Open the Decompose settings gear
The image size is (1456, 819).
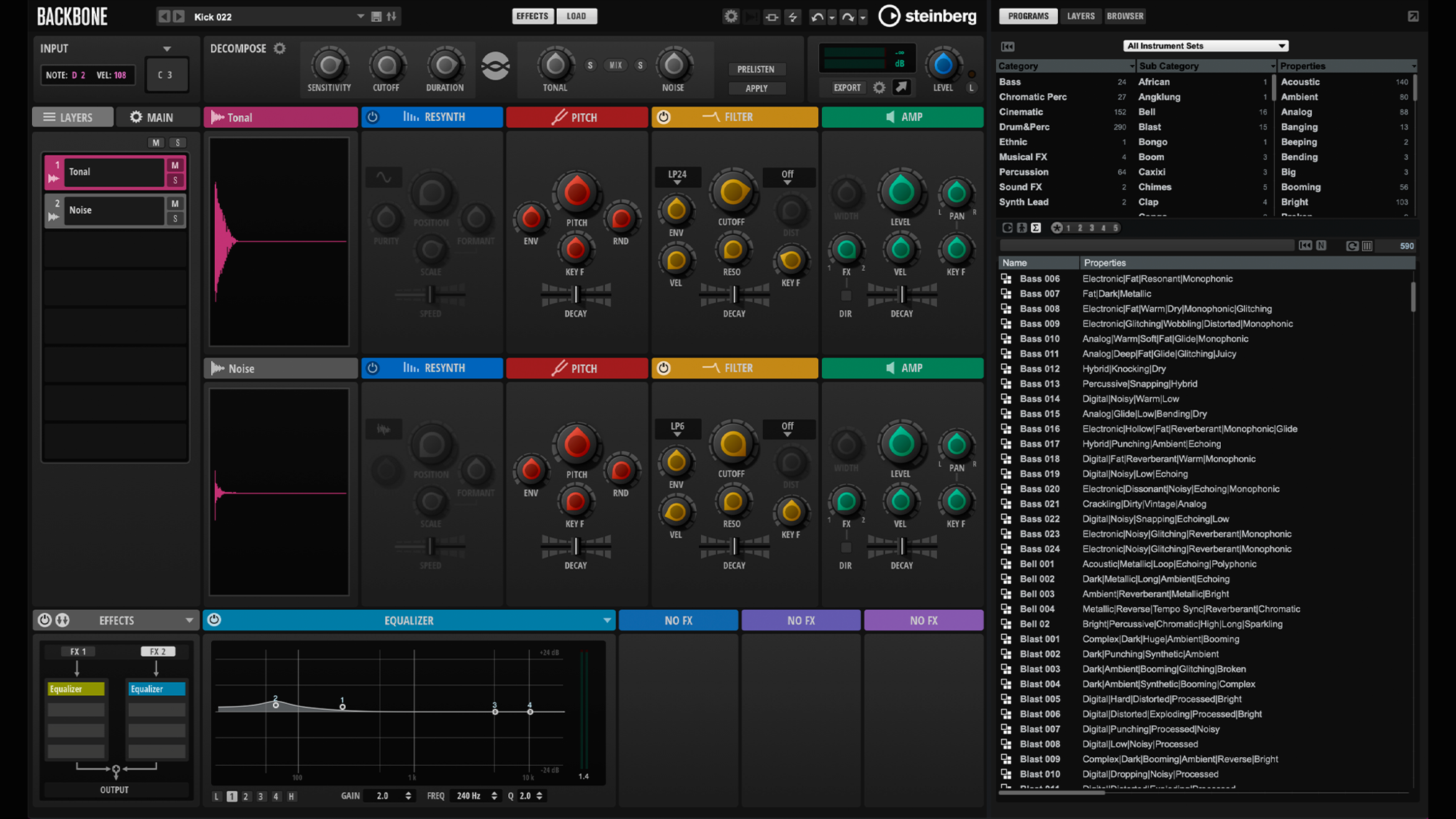coord(280,49)
